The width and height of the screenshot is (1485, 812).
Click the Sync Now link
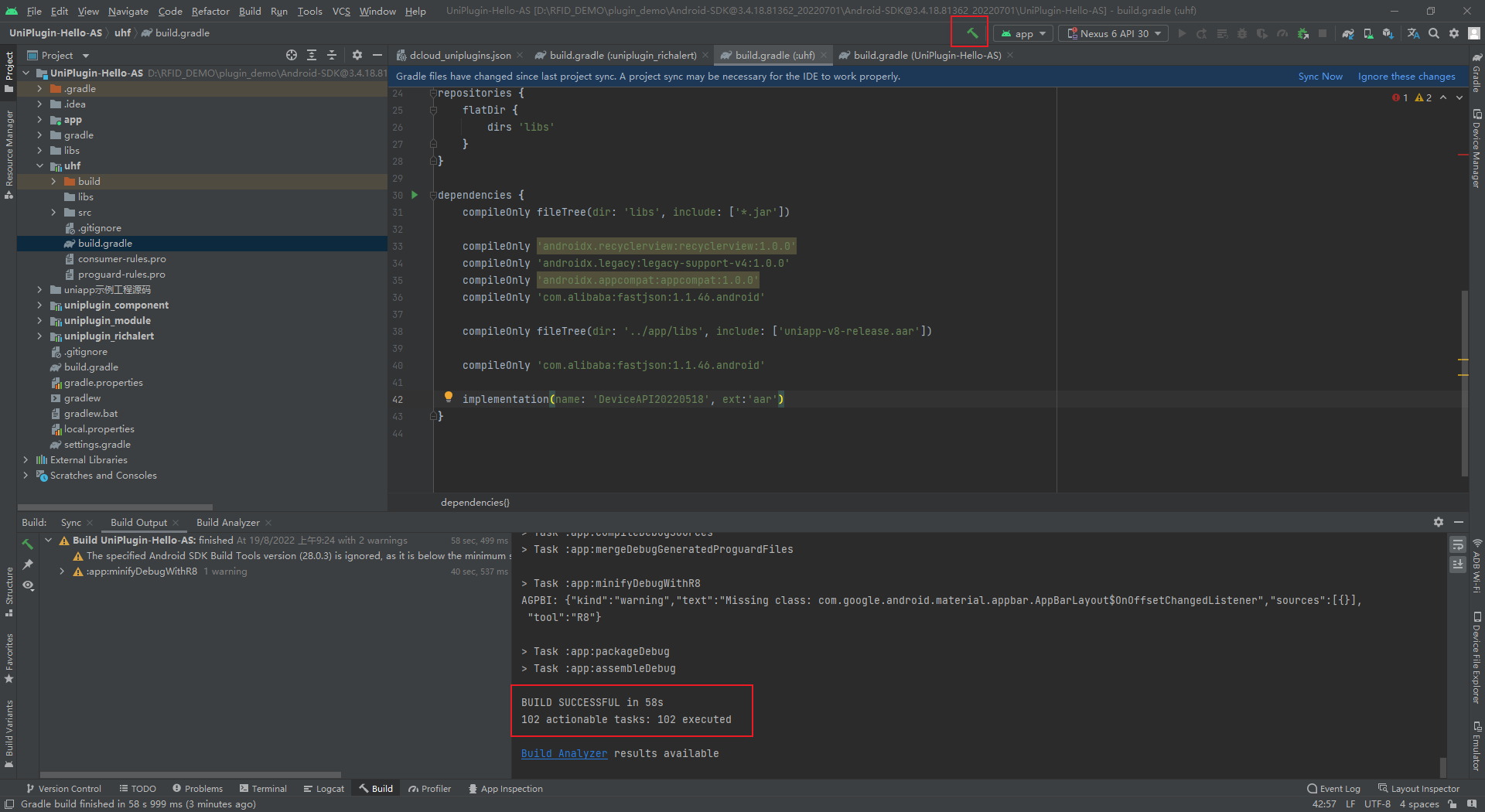[1319, 77]
